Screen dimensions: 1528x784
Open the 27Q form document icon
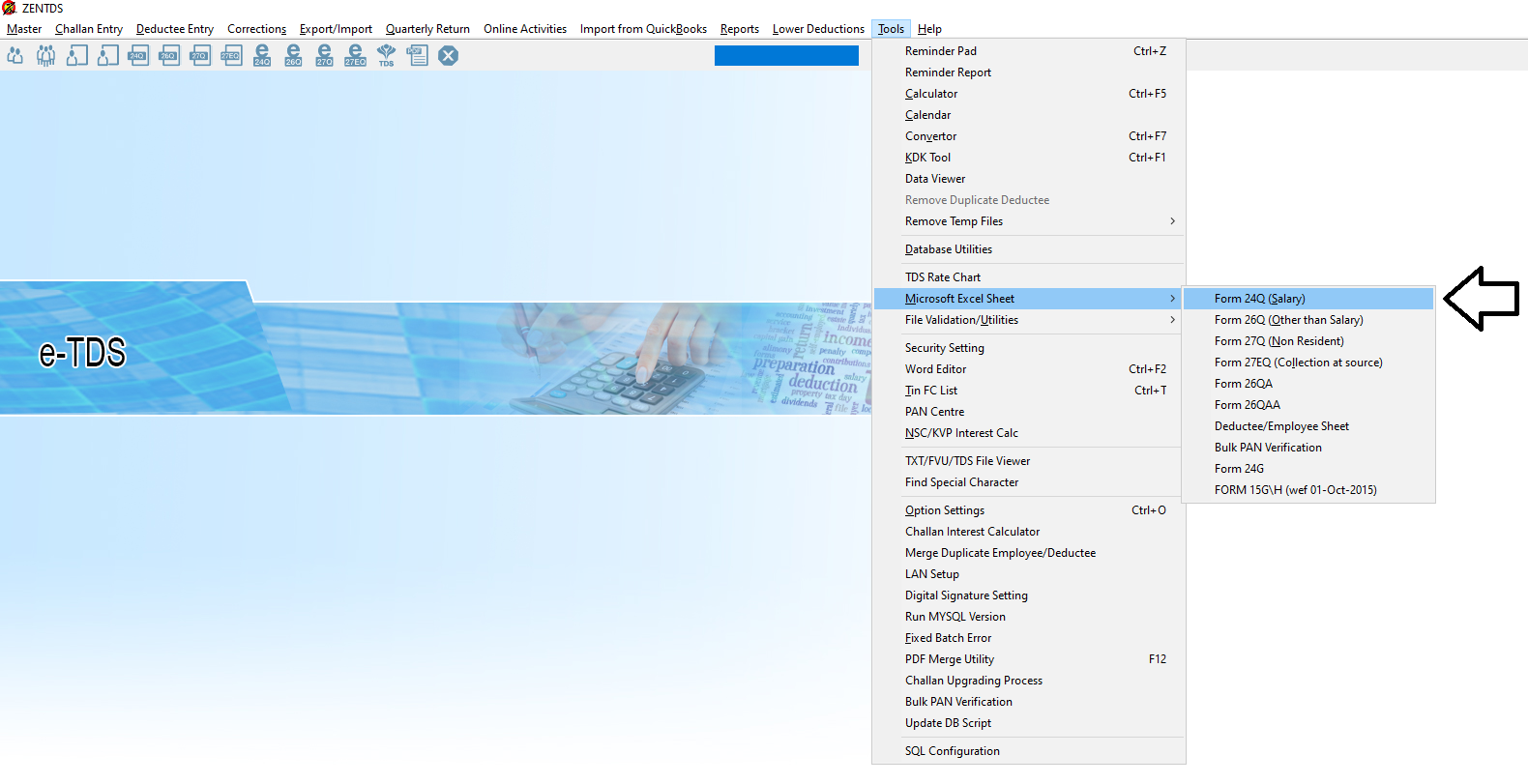tap(200, 55)
